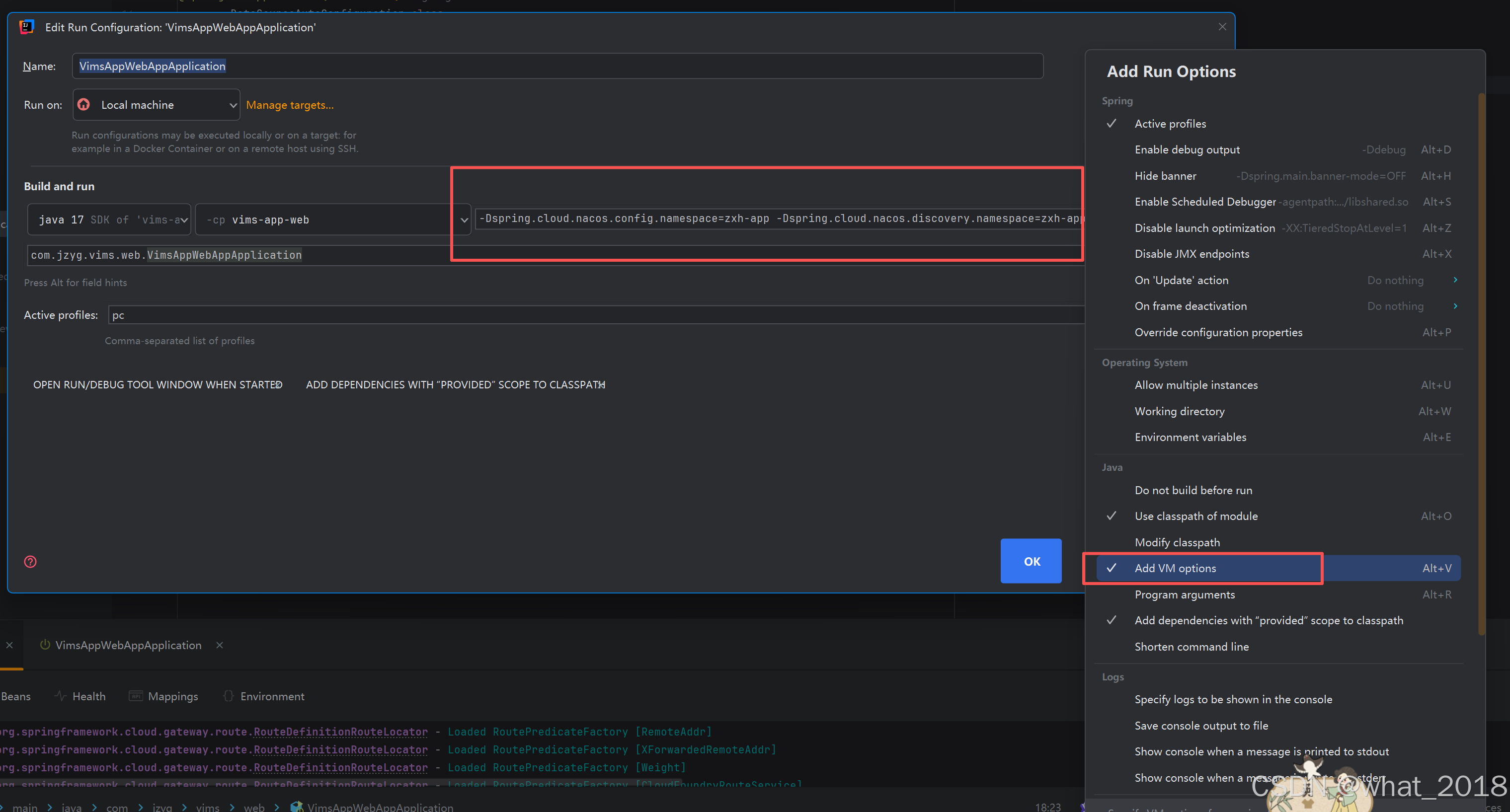Select Program arguments from run options
The width and height of the screenshot is (1510, 812).
click(1184, 594)
